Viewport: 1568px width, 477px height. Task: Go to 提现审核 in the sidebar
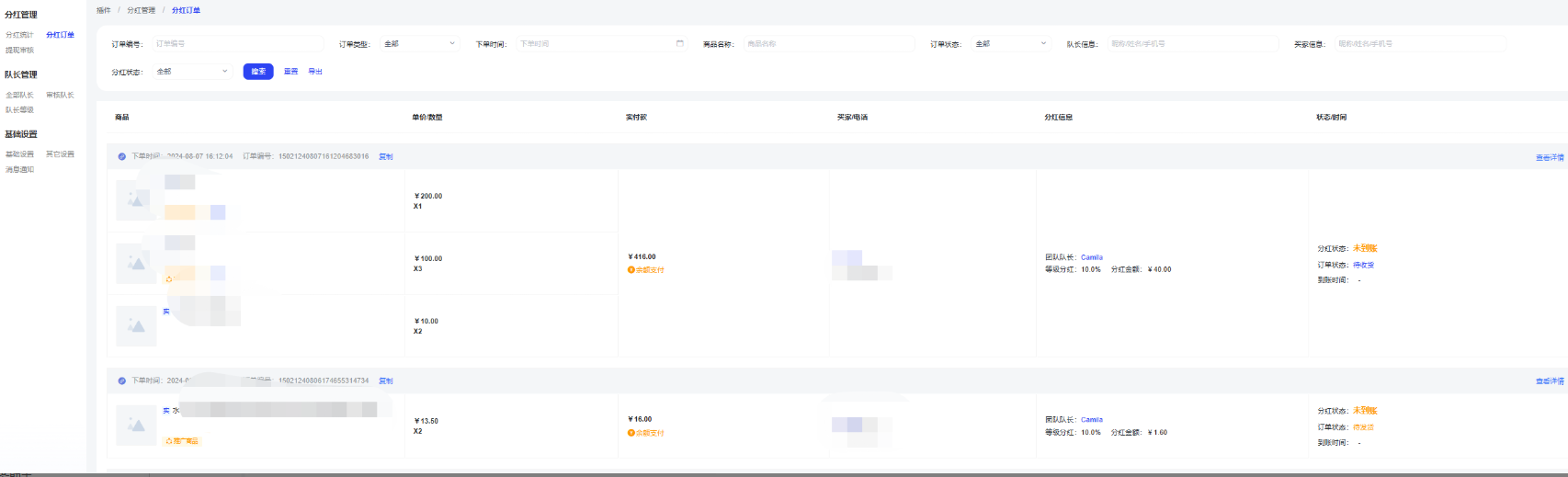[x=19, y=51]
